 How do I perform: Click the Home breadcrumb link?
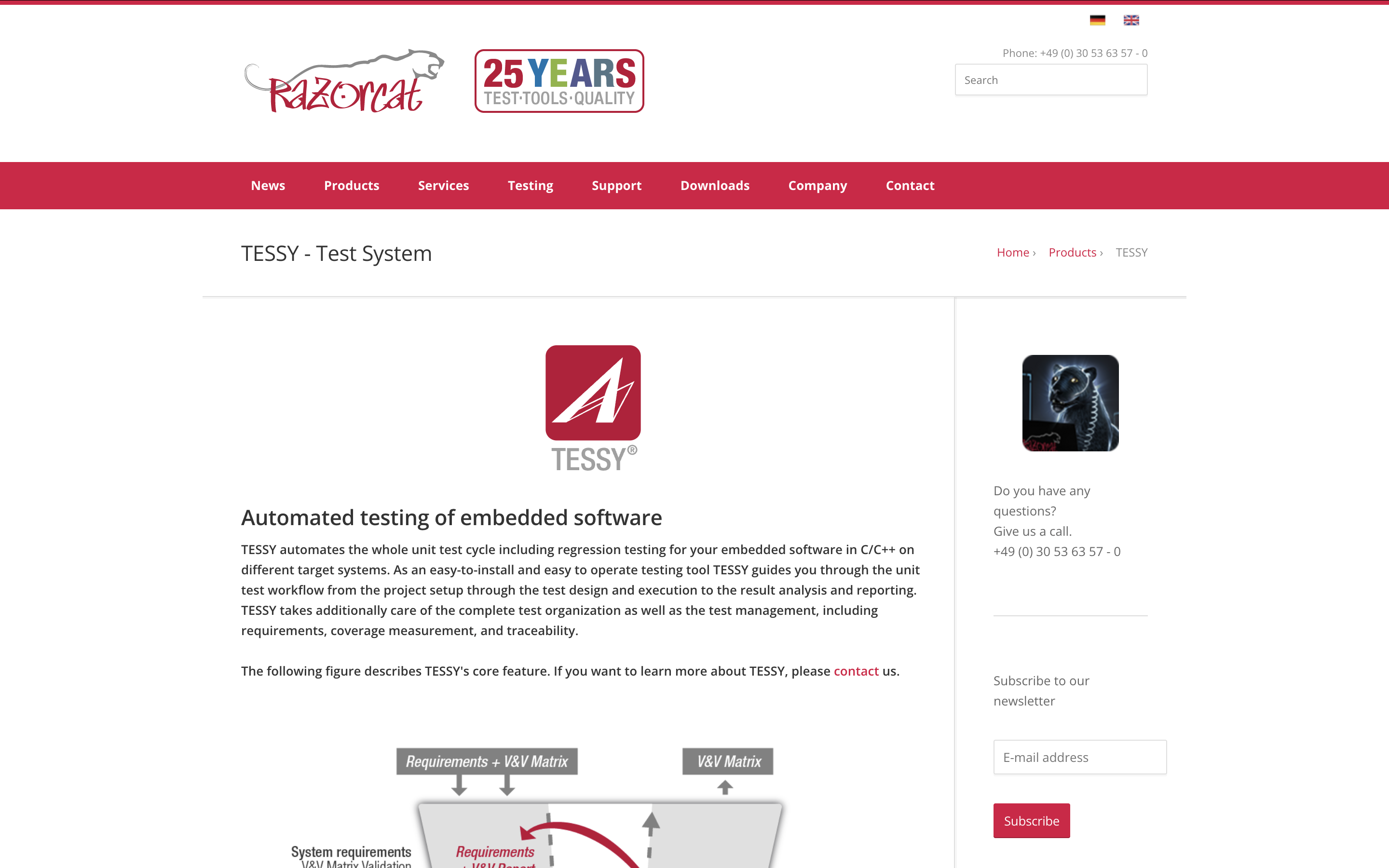click(x=1012, y=253)
